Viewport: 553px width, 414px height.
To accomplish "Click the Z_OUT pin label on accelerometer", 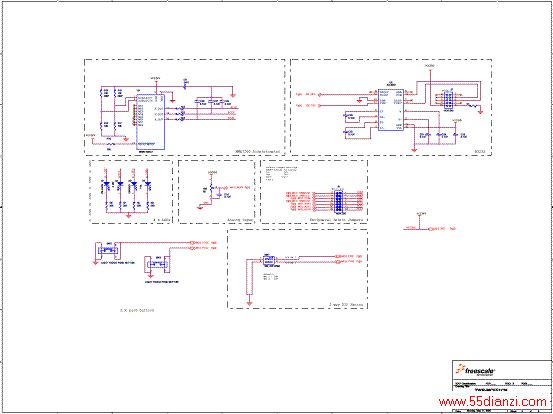I will pyautogui.click(x=158, y=120).
